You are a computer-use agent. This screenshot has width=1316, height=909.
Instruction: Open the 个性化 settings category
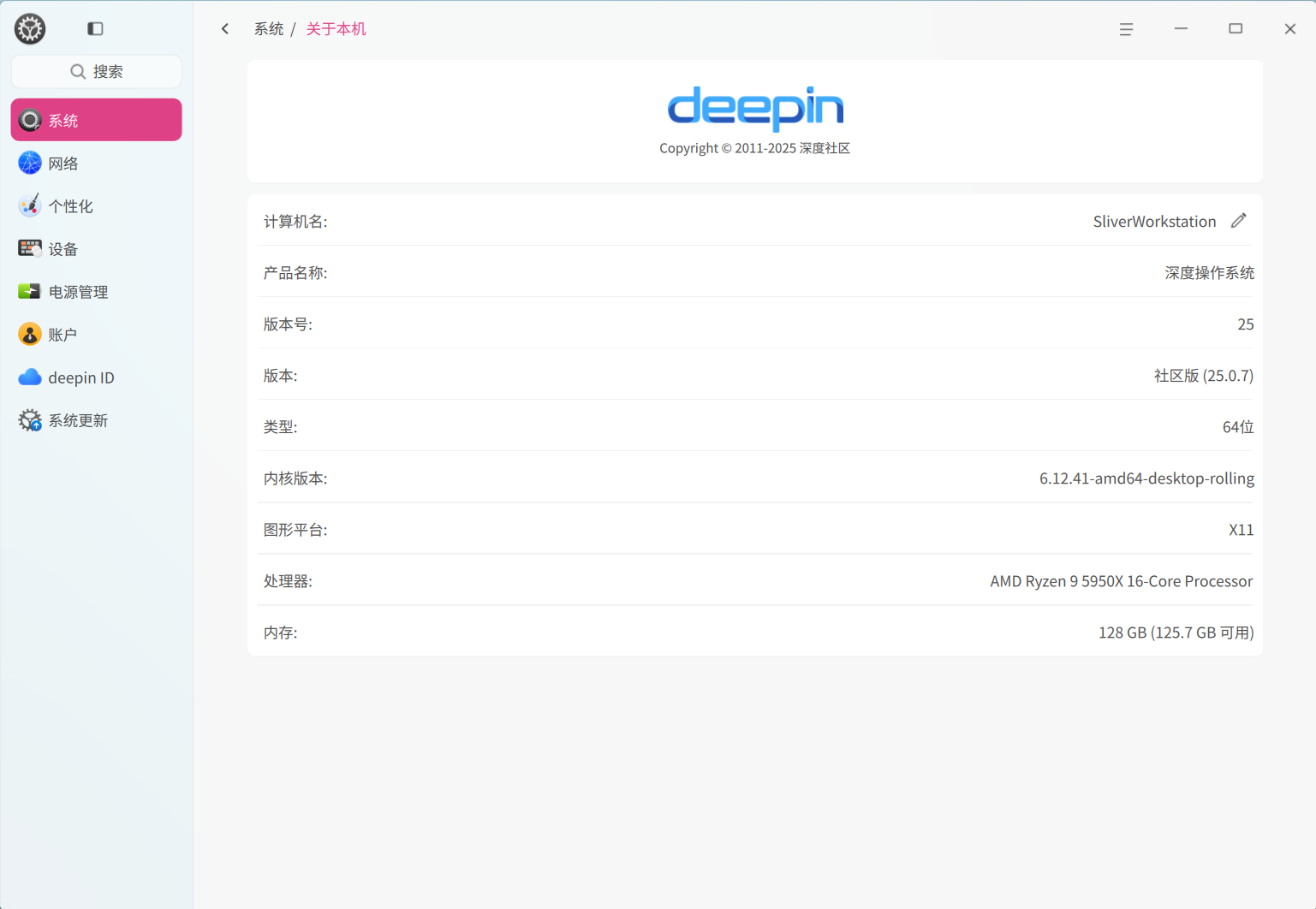(x=96, y=205)
